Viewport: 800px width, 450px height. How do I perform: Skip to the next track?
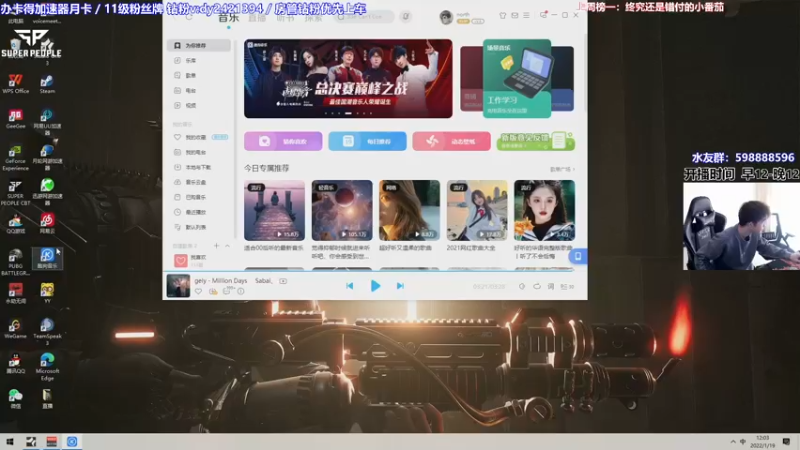(400, 286)
